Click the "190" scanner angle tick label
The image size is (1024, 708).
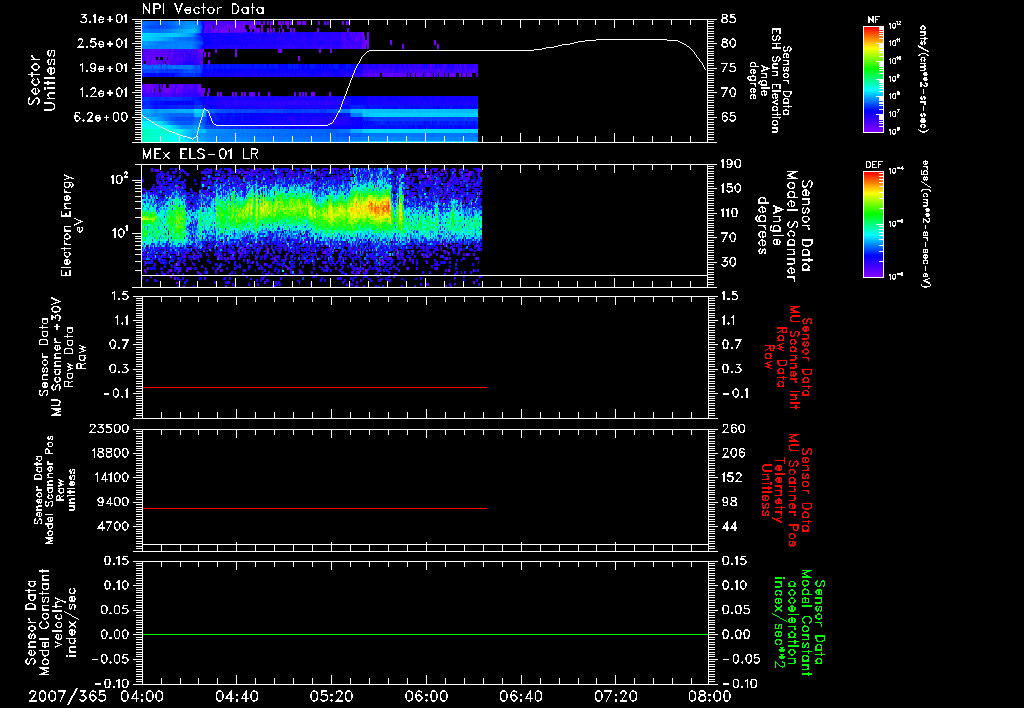(732, 164)
